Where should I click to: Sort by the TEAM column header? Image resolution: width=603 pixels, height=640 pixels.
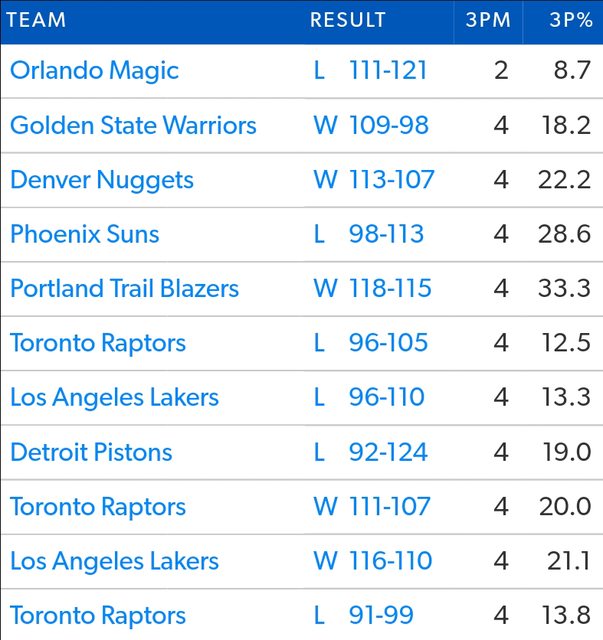click(x=36, y=20)
